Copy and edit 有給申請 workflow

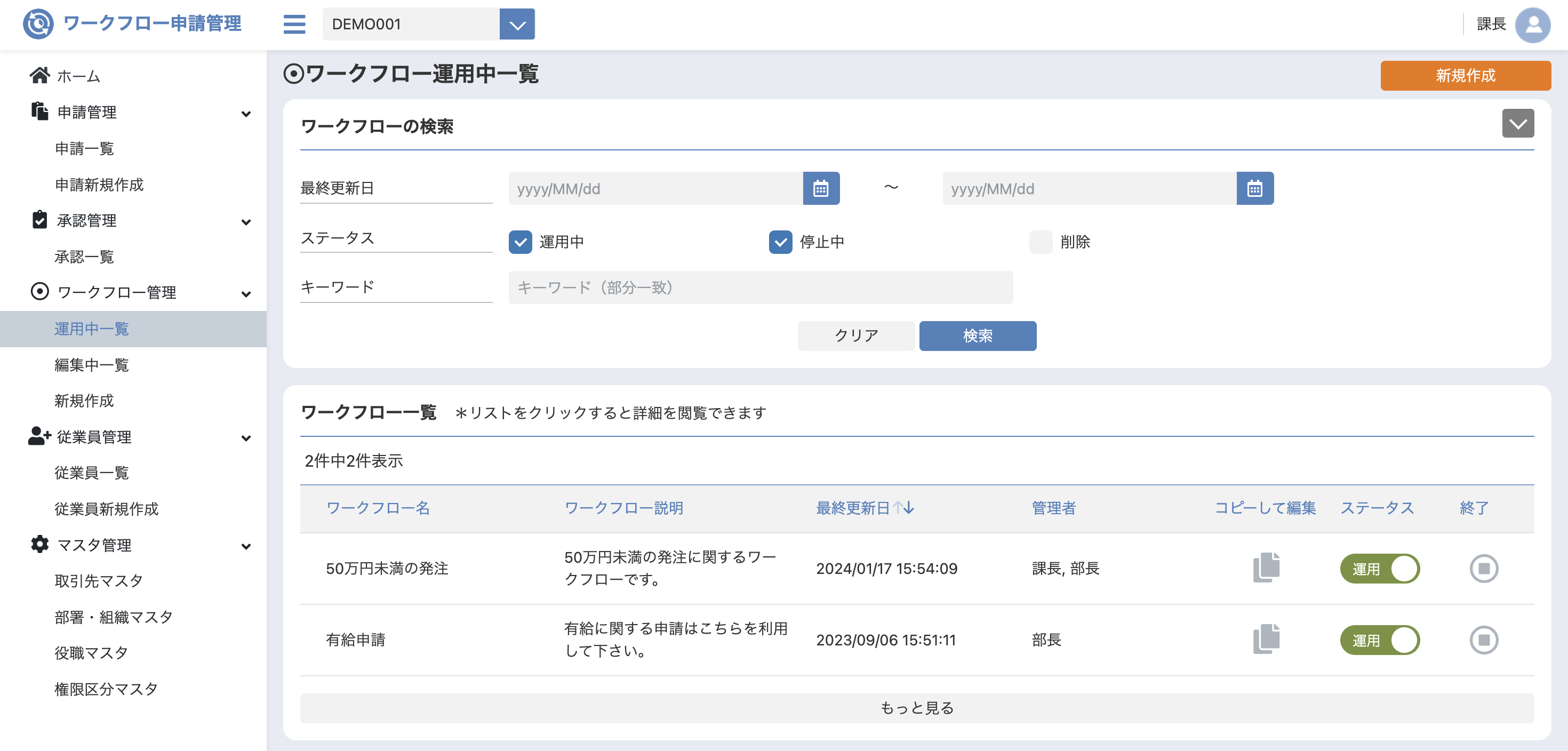coord(1266,639)
